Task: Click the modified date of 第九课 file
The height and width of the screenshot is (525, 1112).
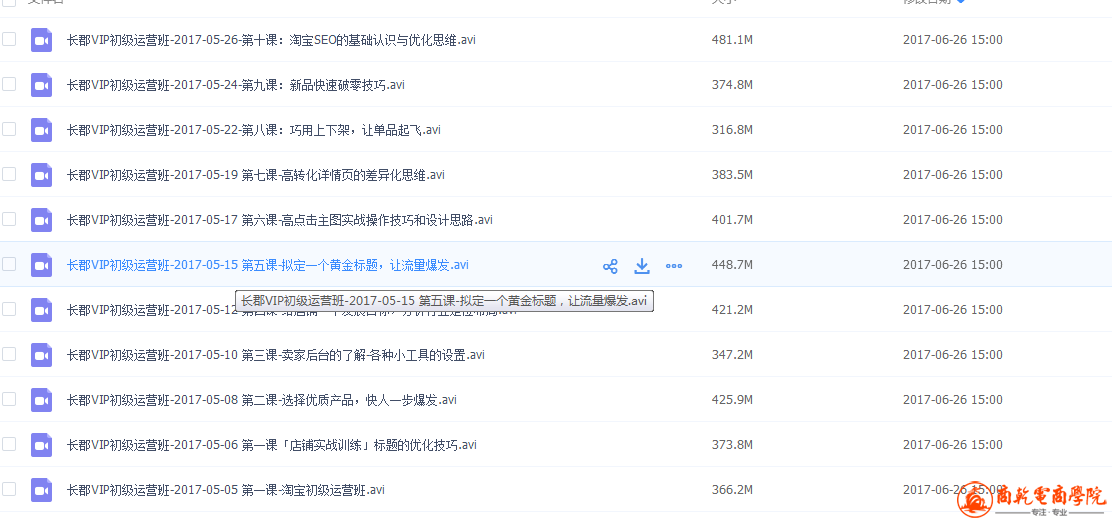Action: pos(952,85)
